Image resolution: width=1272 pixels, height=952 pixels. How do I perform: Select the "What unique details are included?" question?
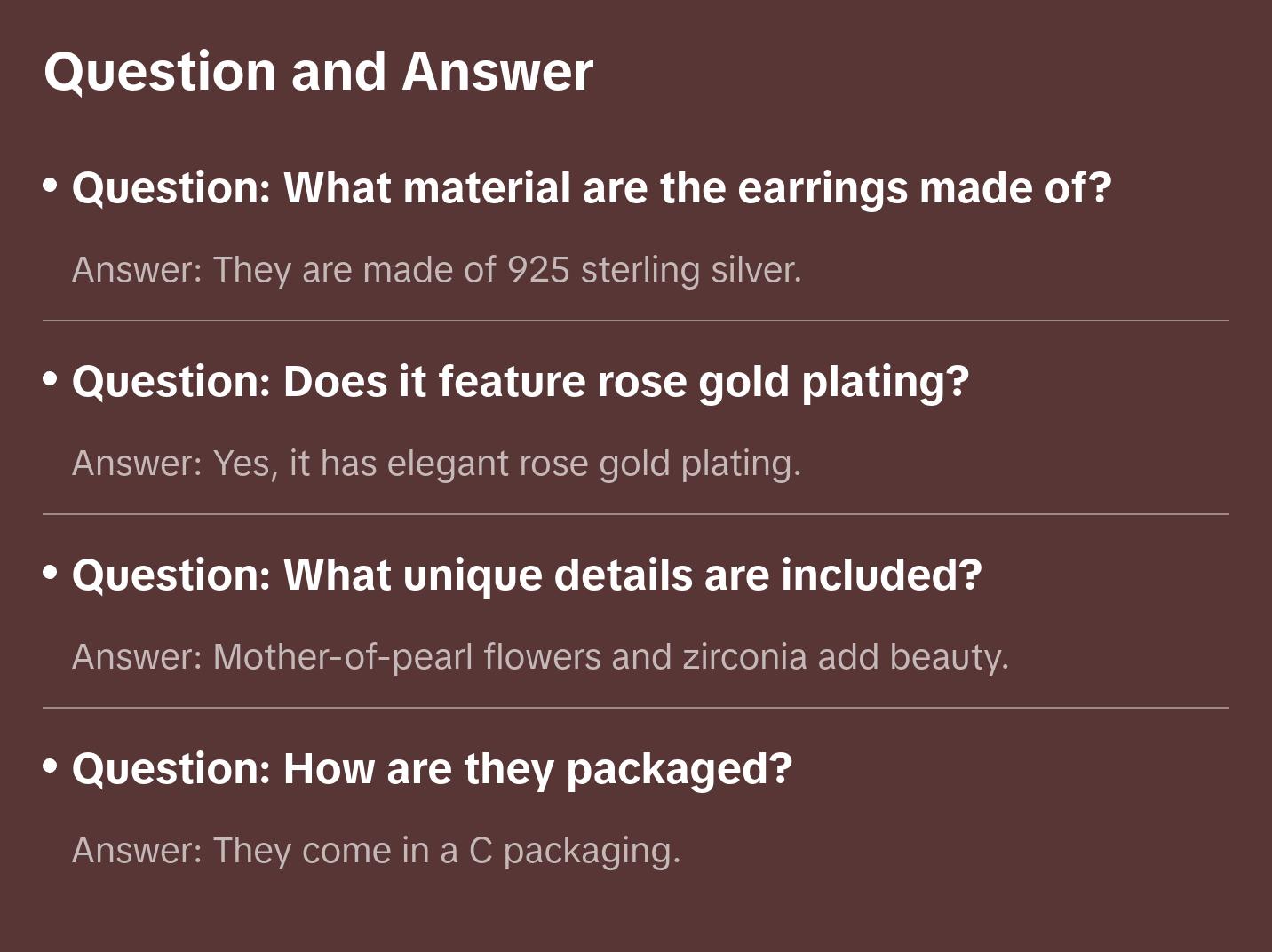(x=527, y=575)
